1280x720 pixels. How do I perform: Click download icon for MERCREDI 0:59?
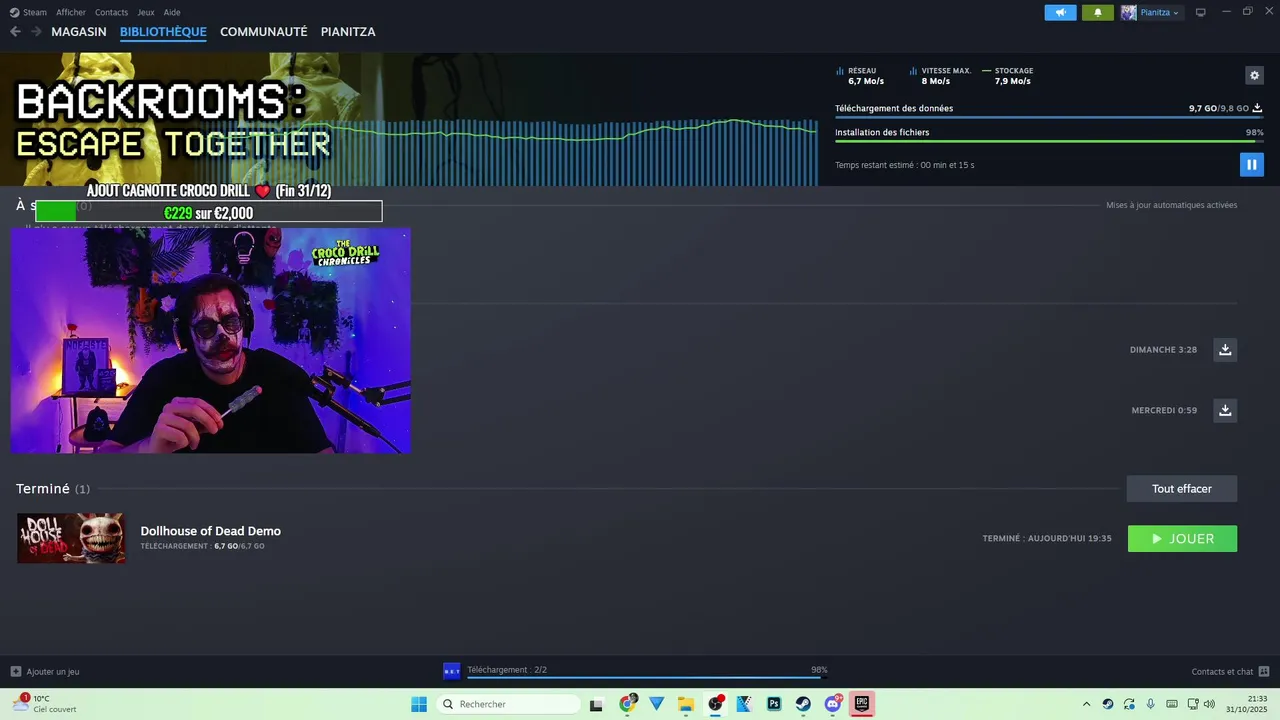coord(1225,410)
